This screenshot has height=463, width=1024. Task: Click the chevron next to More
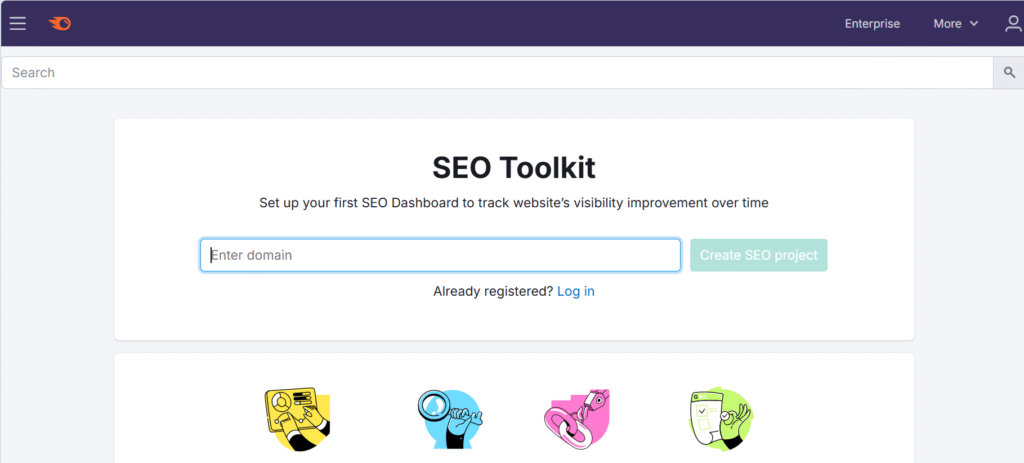974,24
